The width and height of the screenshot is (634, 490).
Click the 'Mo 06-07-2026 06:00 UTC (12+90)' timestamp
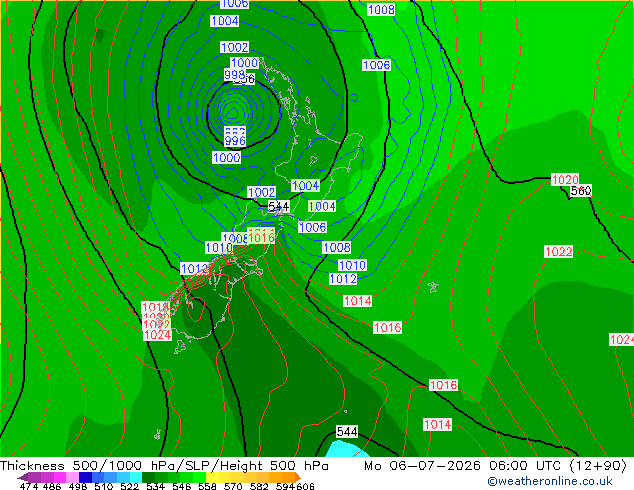point(495,466)
